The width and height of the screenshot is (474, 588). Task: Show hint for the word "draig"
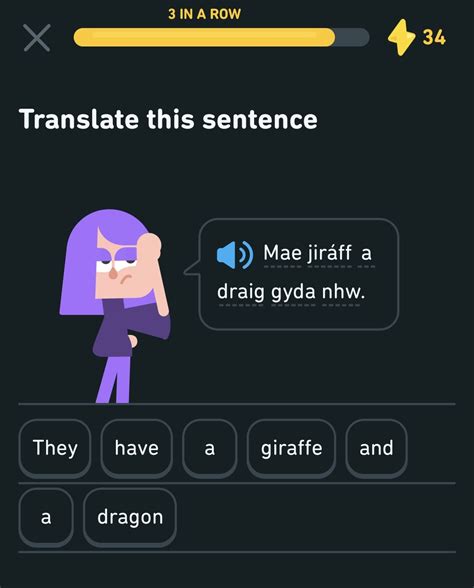click(241, 292)
